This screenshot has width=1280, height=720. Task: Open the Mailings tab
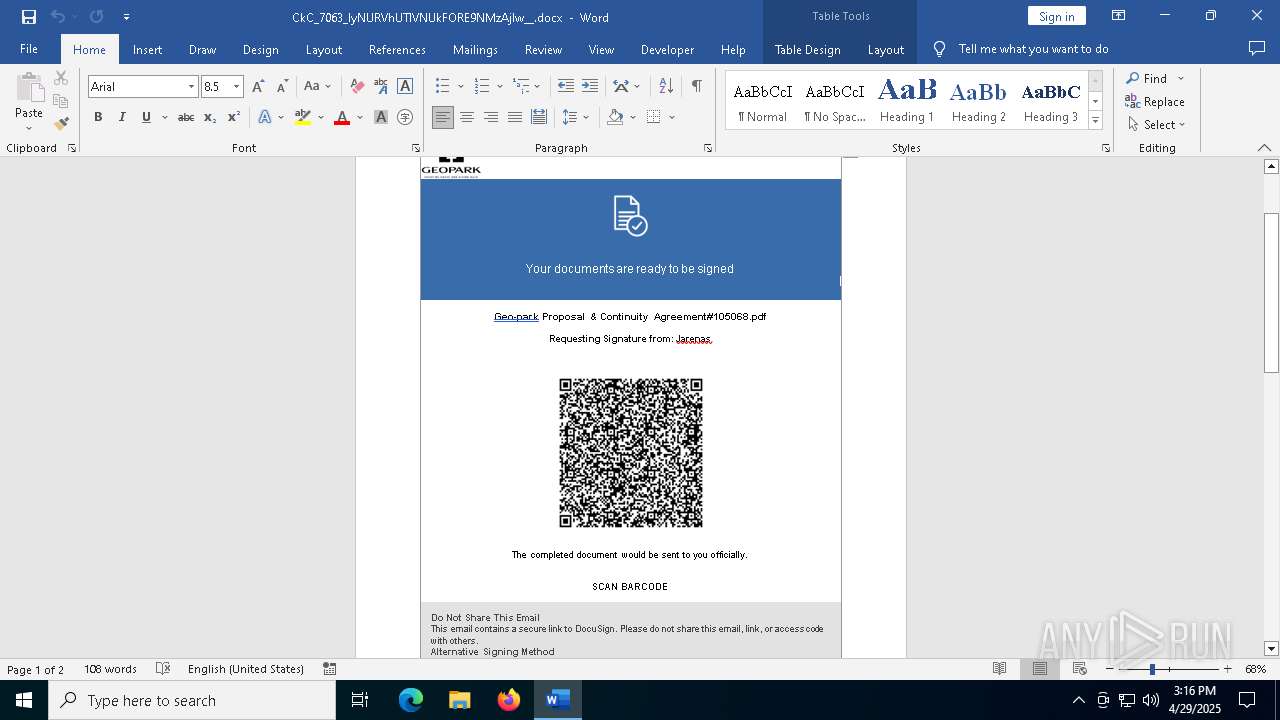click(475, 49)
